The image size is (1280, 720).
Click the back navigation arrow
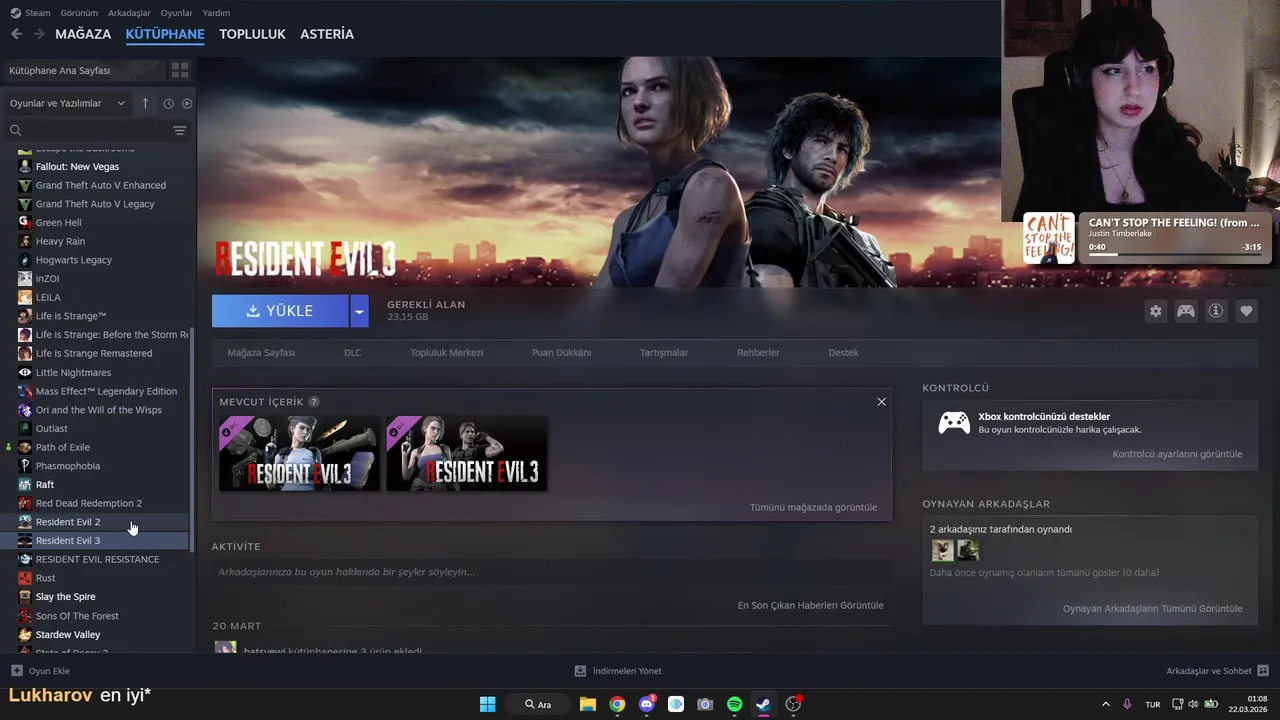coord(16,34)
